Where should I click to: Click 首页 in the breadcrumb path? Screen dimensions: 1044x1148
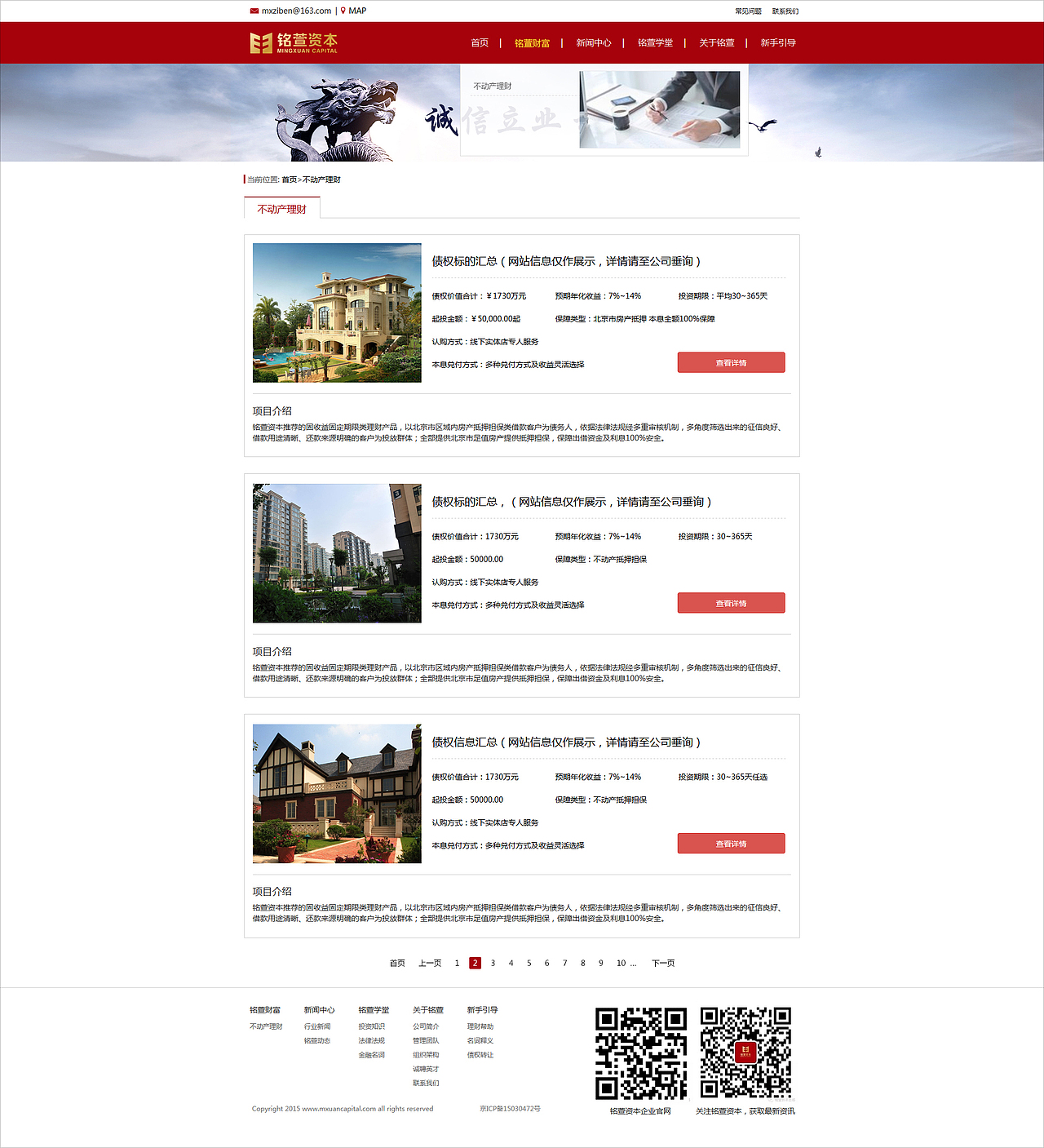point(290,180)
